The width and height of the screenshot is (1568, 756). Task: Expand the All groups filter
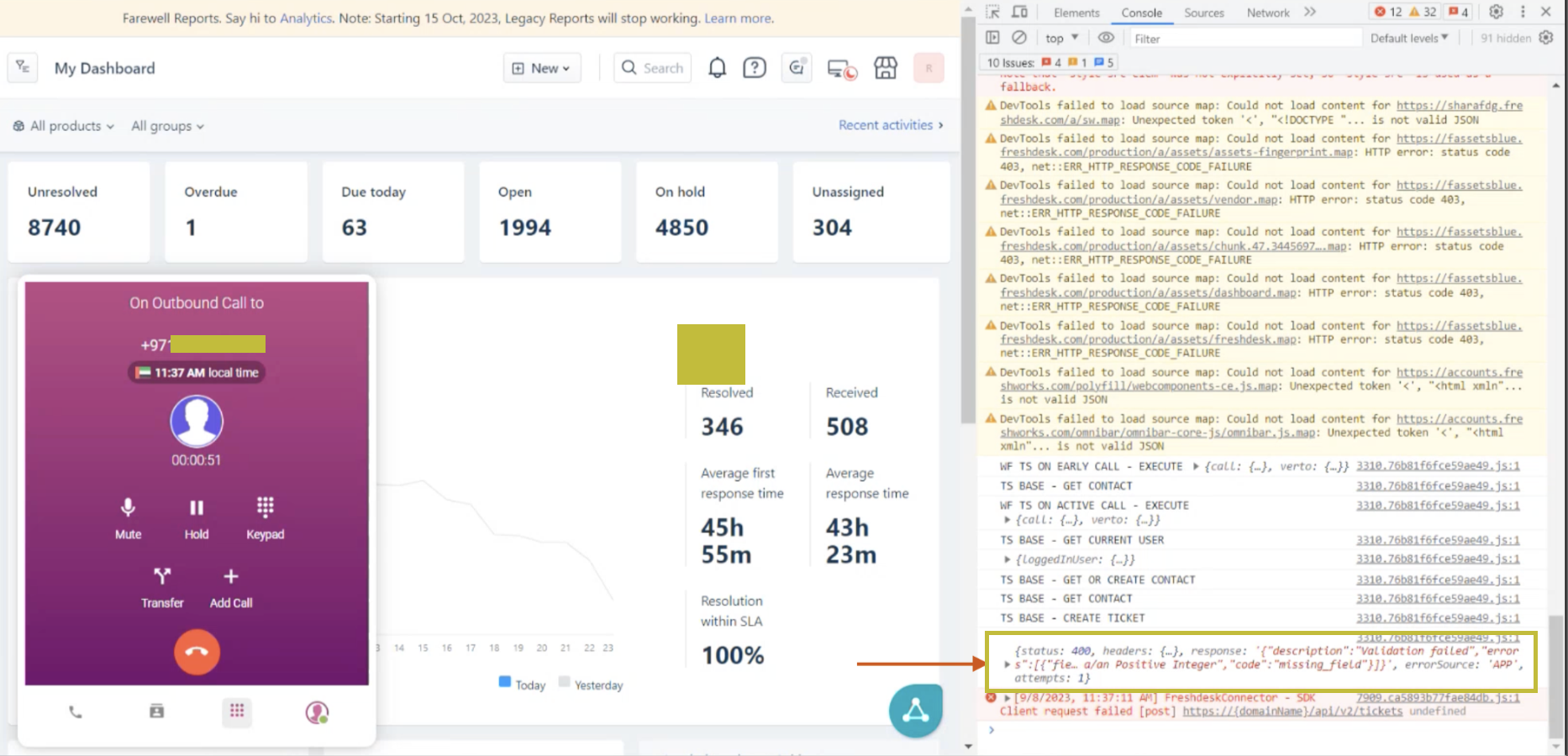tap(167, 126)
